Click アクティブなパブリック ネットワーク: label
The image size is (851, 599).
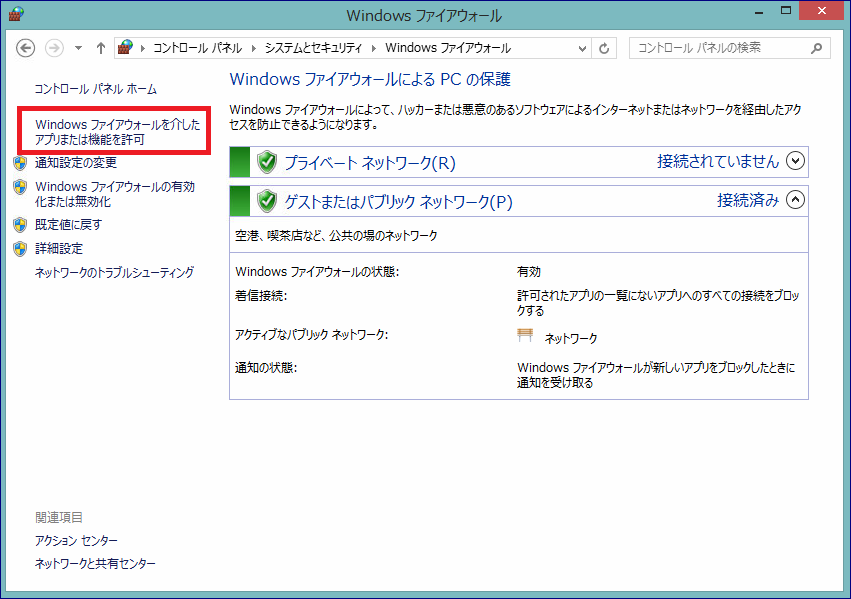[312, 334]
